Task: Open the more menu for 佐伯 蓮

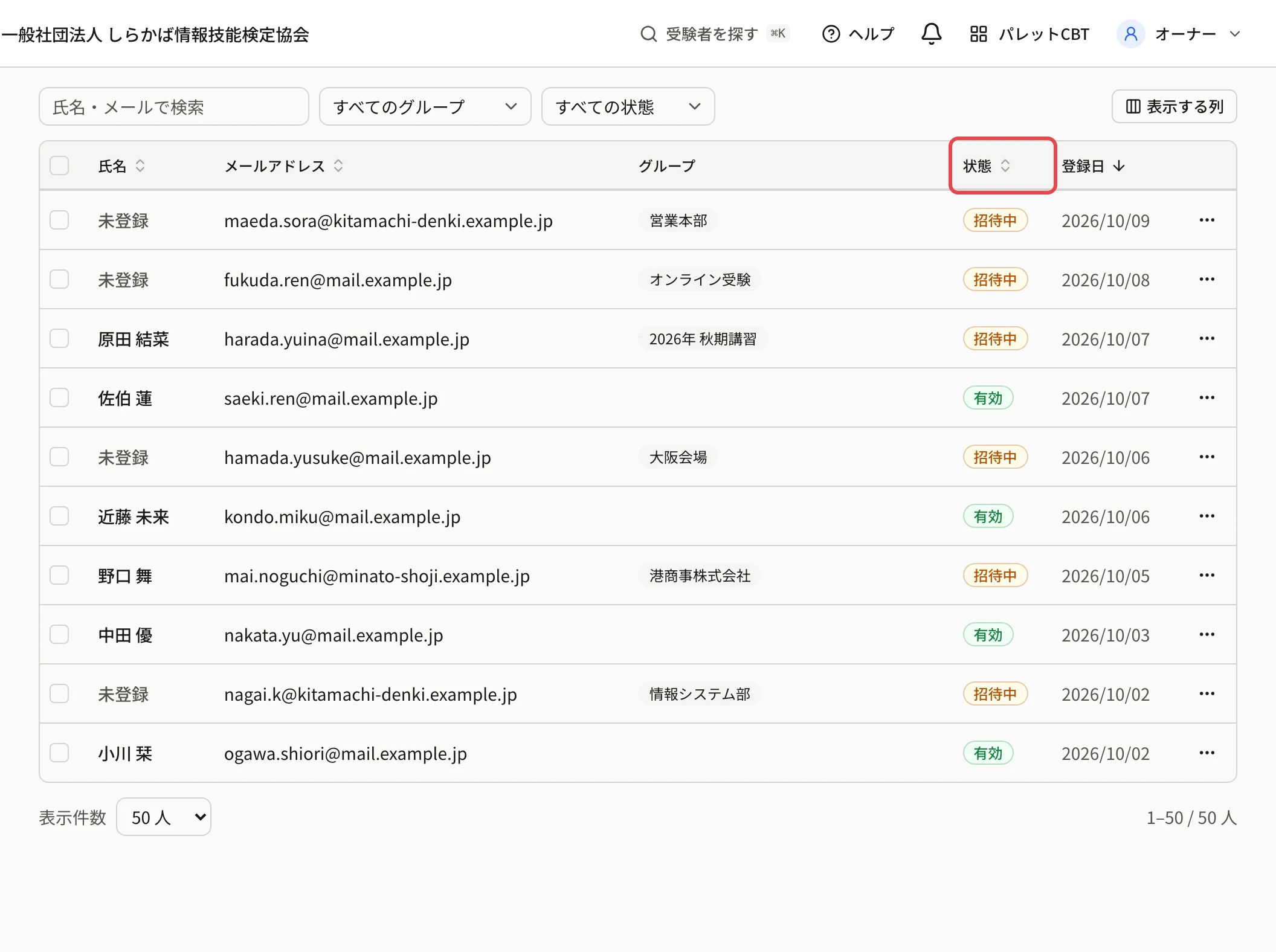Action: (x=1207, y=398)
